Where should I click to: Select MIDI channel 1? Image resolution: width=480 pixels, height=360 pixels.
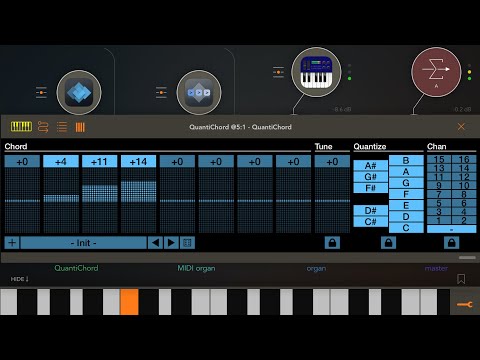(x=439, y=220)
